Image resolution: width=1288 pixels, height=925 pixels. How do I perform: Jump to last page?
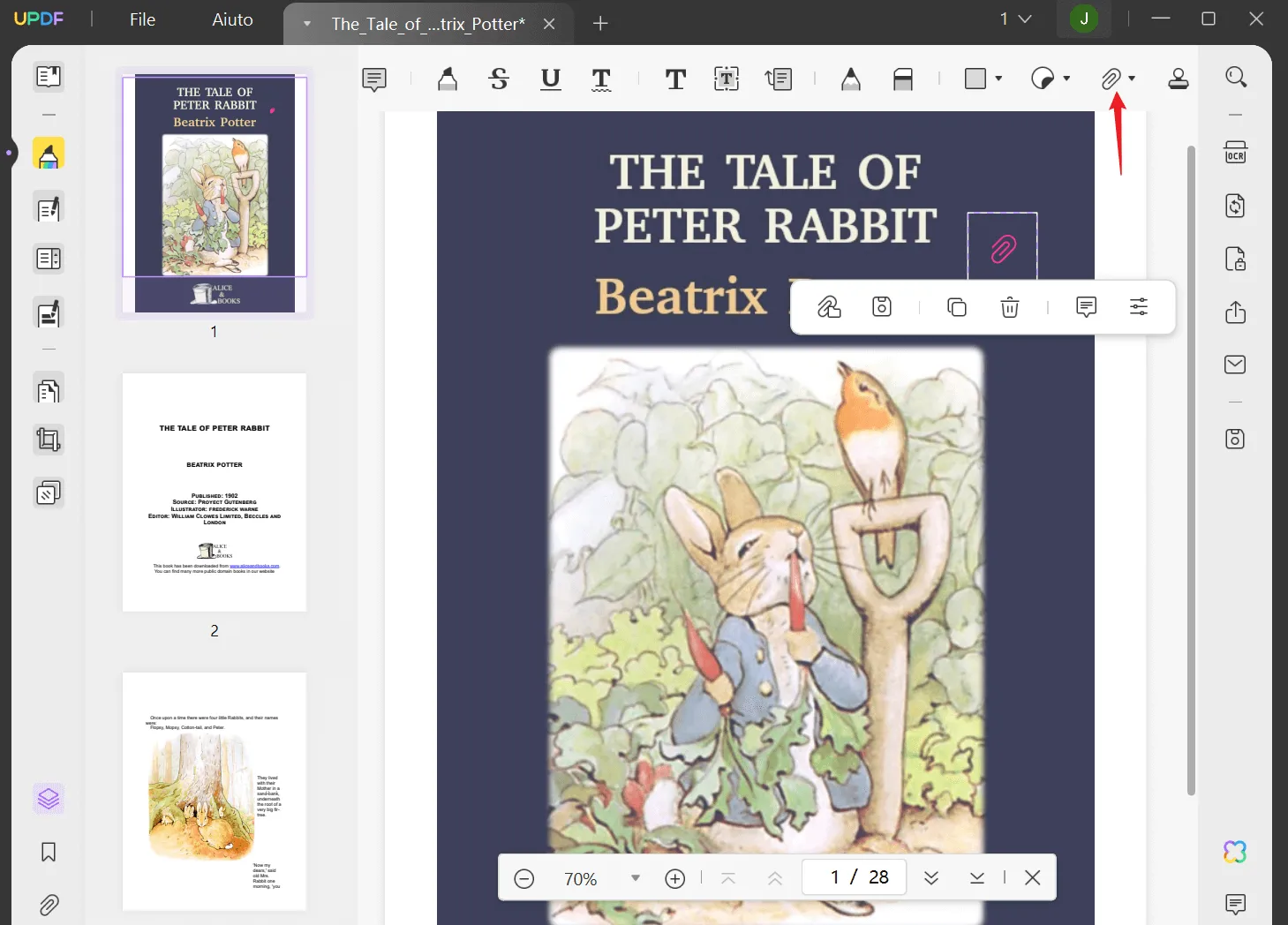point(976,878)
